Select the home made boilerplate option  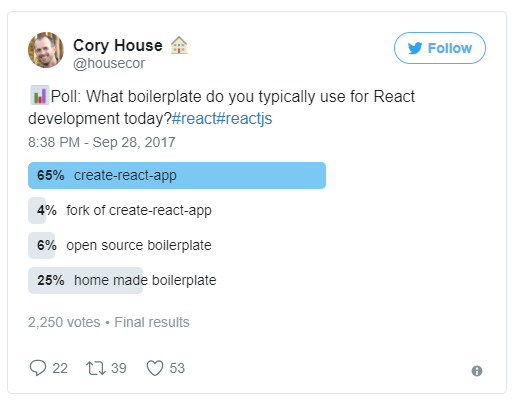pyautogui.click(x=122, y=280)
